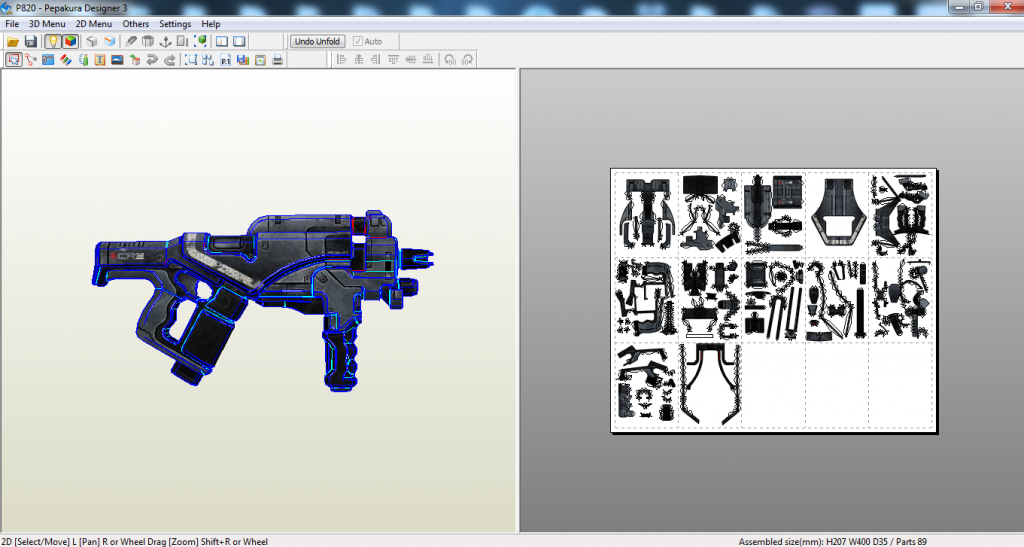1024x547 pixels.
Task: Select the Select/Move pointer tool
Action: click(13, 59)
